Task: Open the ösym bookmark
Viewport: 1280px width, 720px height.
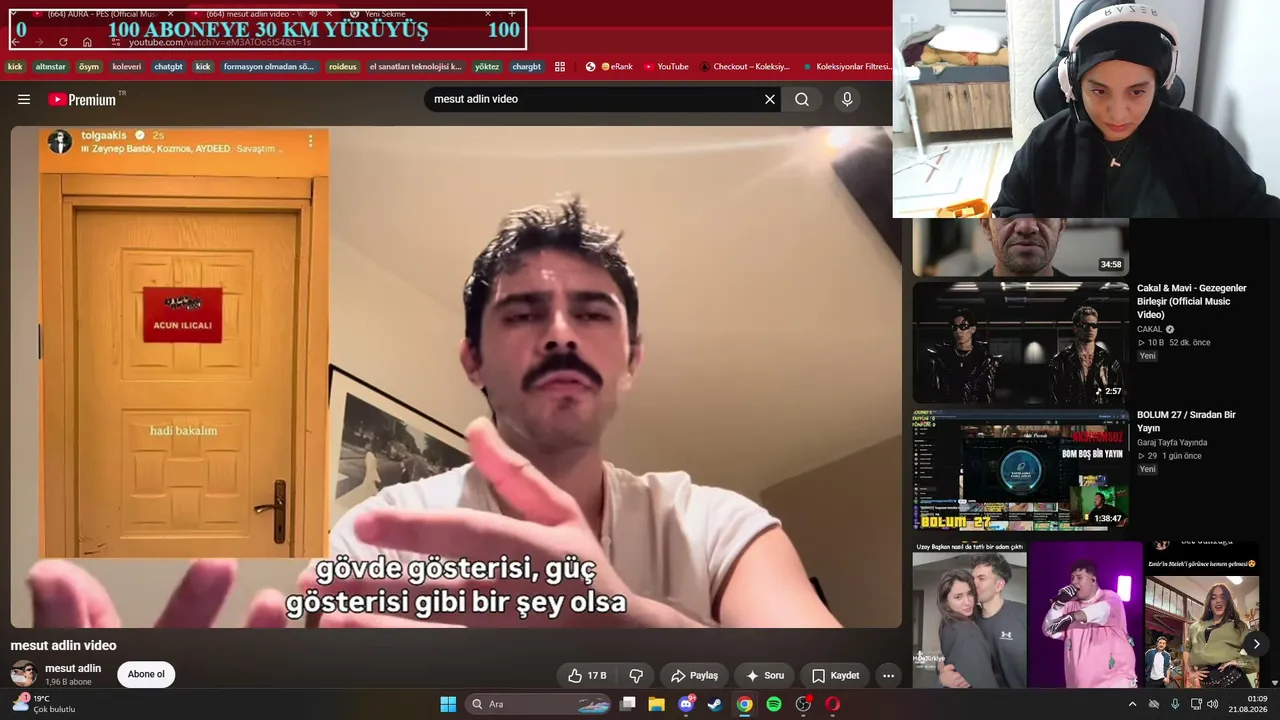Action: [x=89, y=67]
